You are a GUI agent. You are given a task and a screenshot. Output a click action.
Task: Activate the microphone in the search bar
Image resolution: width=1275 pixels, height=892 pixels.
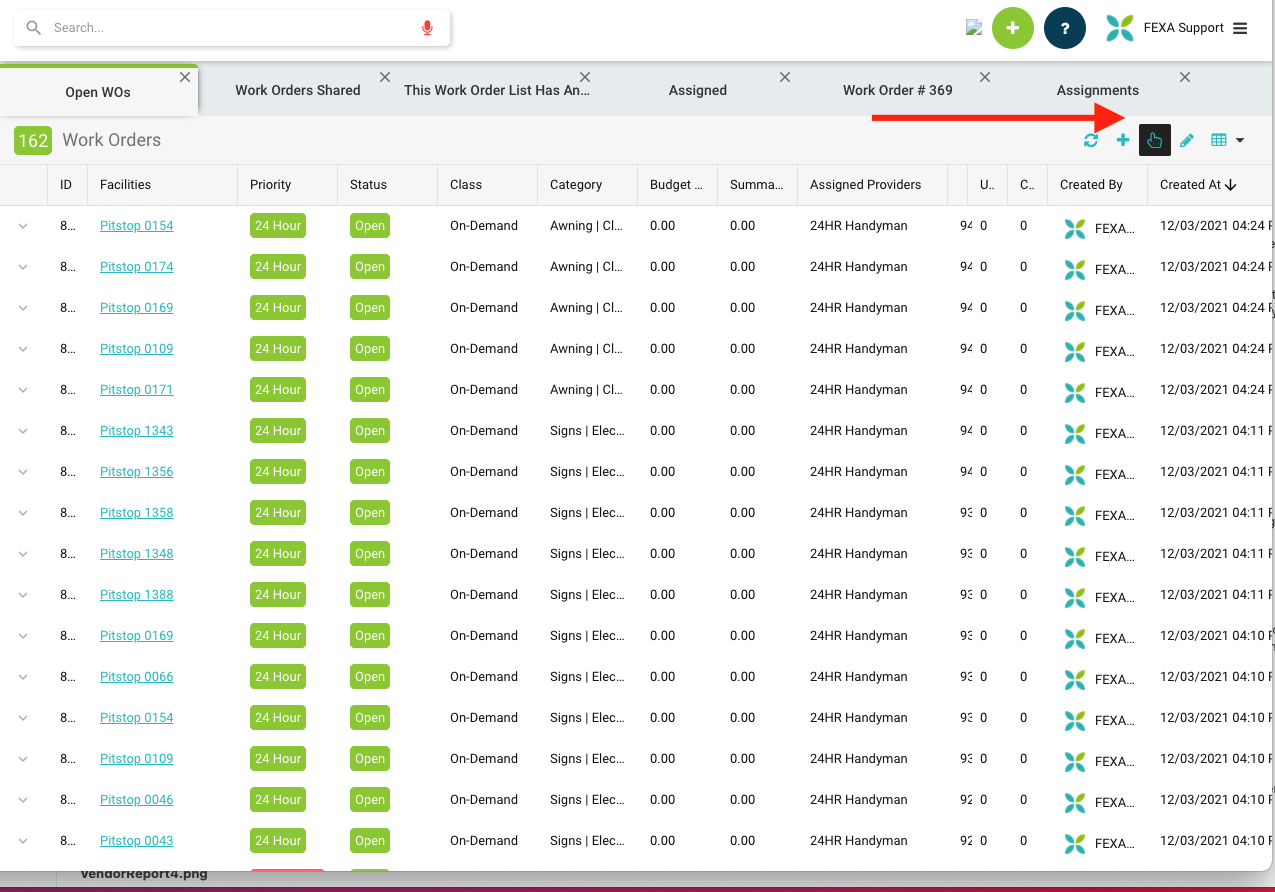coord(427,27)
